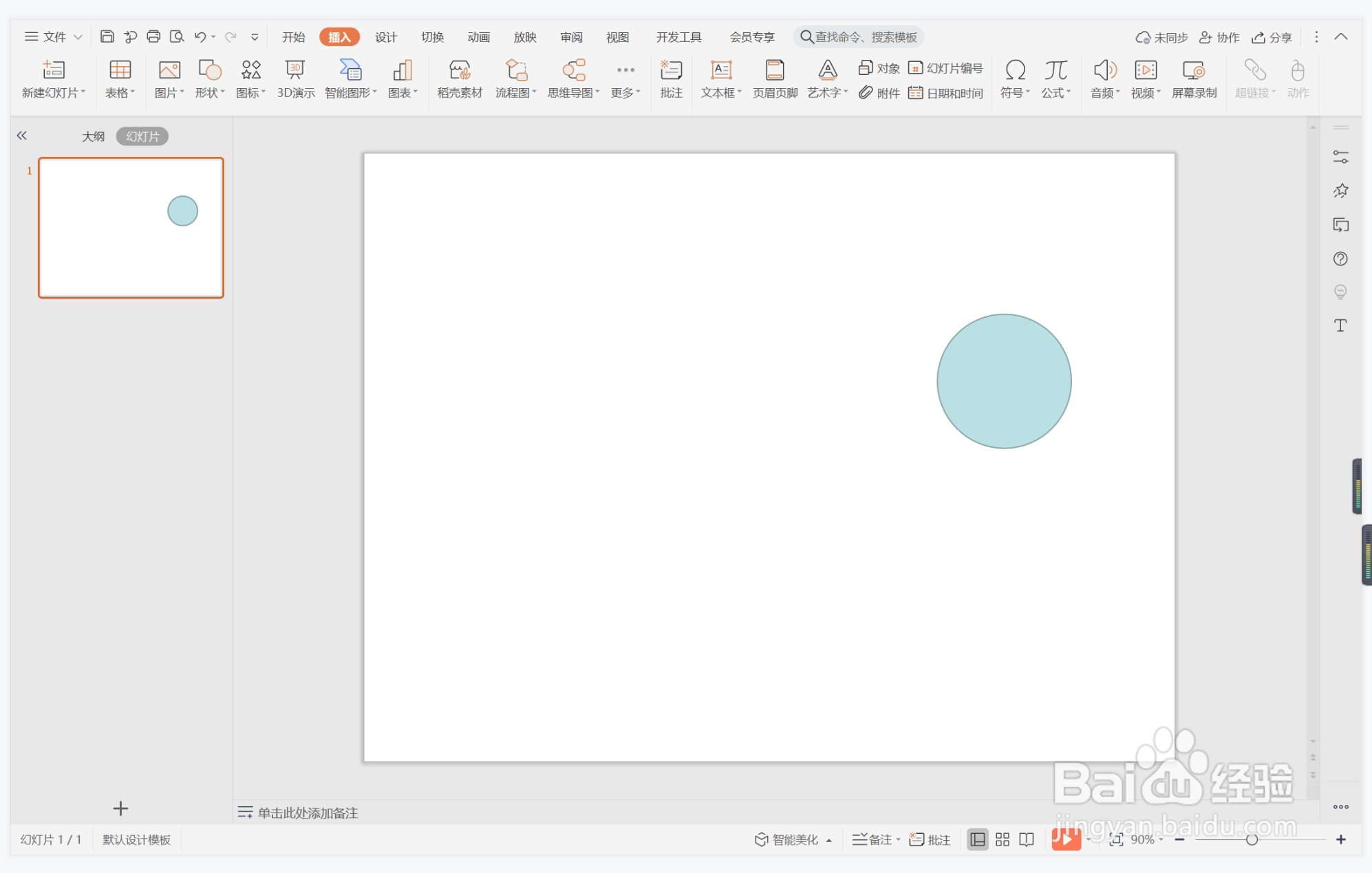Screen dimensions: 1372x873
Task: Open the 文件 menu dropdown
Action: [54, 37]
